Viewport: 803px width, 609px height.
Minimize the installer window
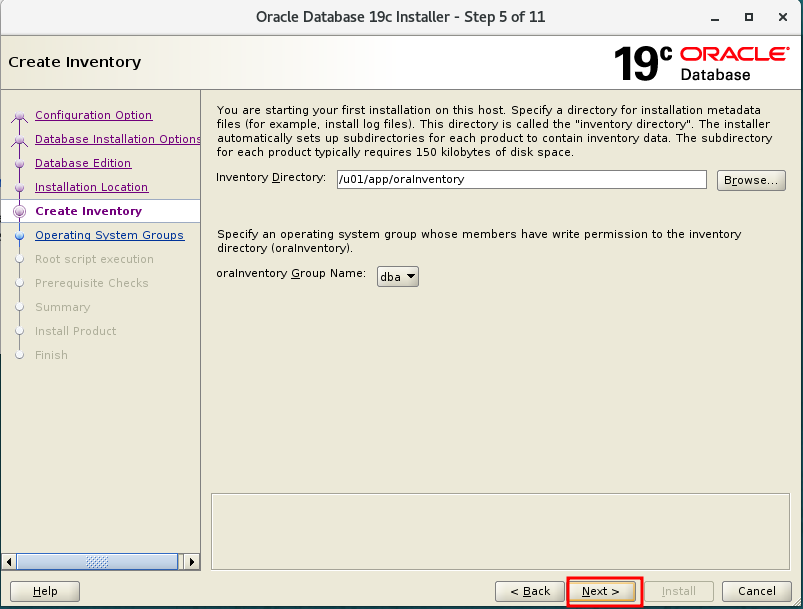715,17
